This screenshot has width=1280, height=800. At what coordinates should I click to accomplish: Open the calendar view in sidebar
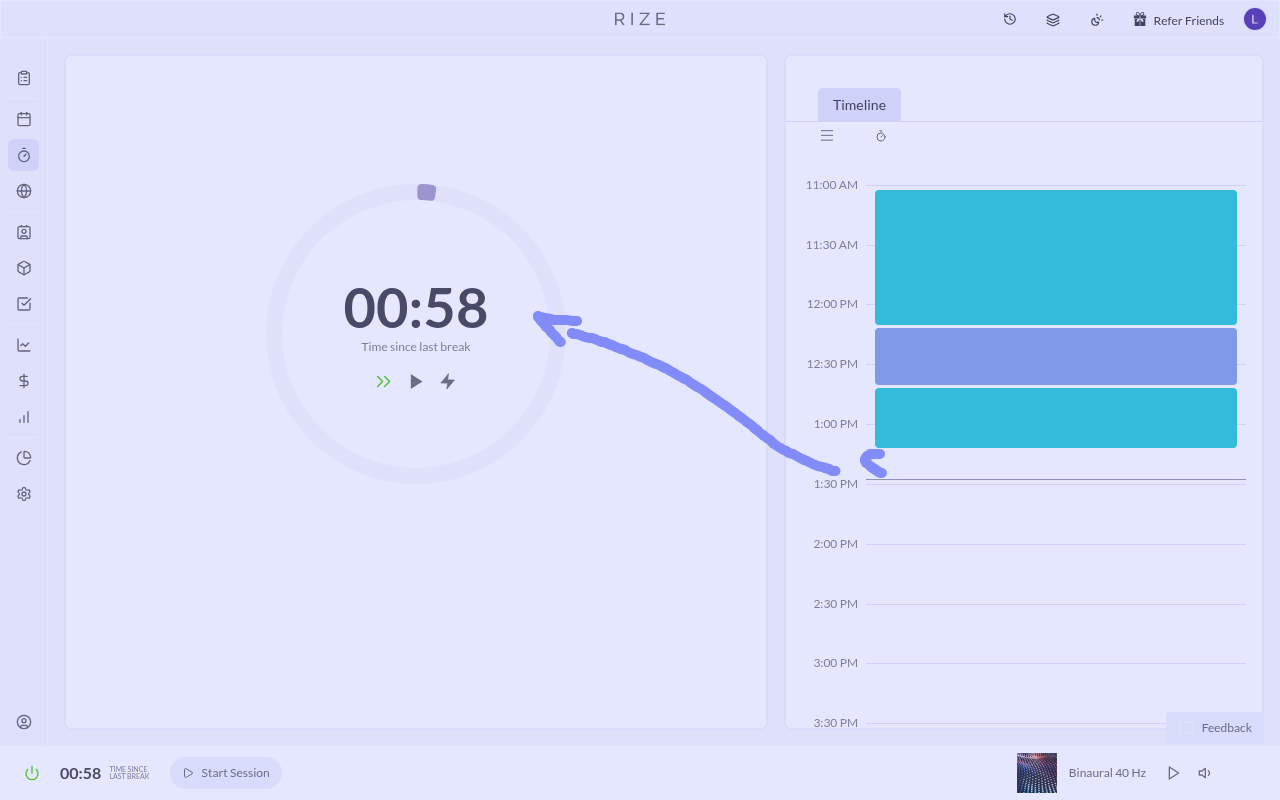24,119
